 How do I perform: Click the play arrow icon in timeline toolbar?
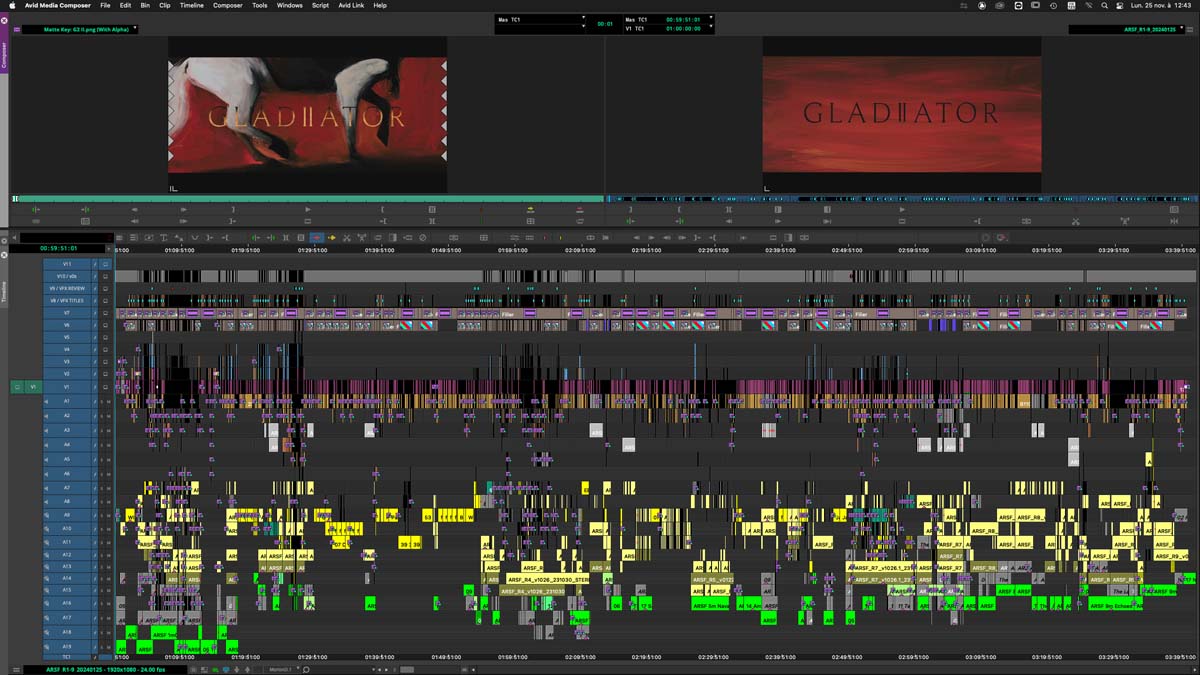(x=651, y=237)
